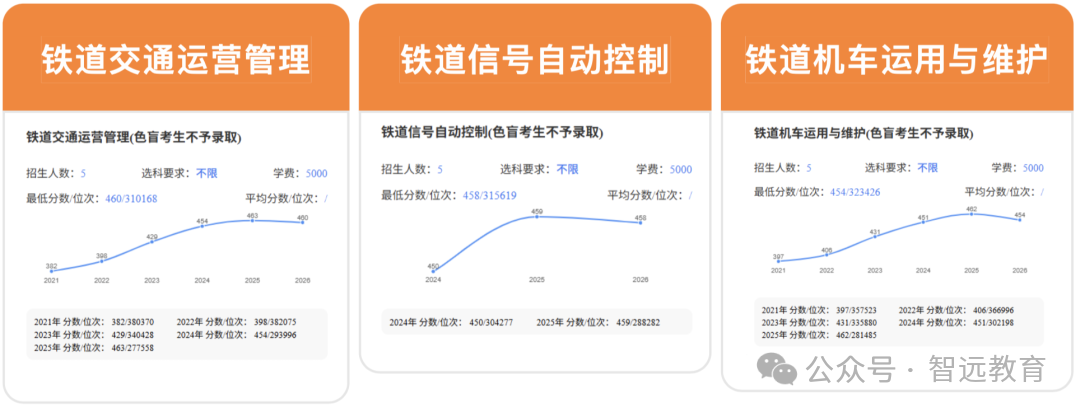1080x412 pixels.
Task: Click the 2021 data point labeled 382
Action: click(x=52, y=271)
